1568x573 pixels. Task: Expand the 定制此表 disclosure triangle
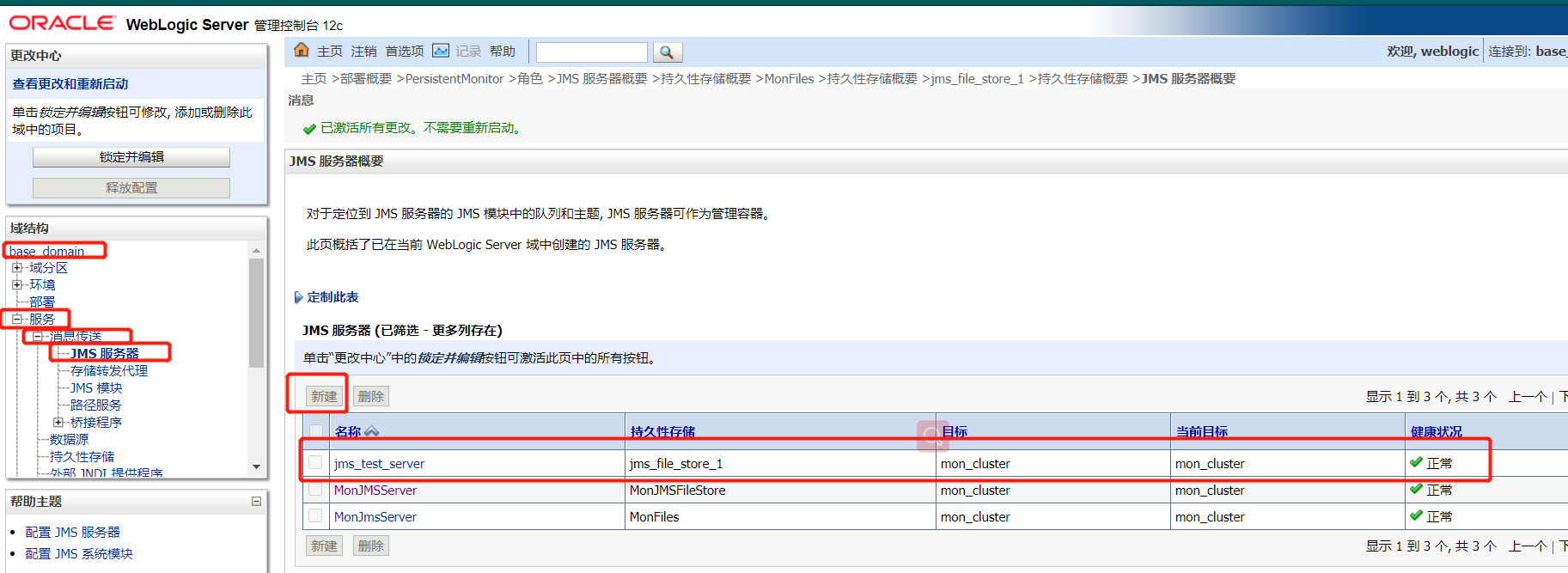click(x=298, y=297)
